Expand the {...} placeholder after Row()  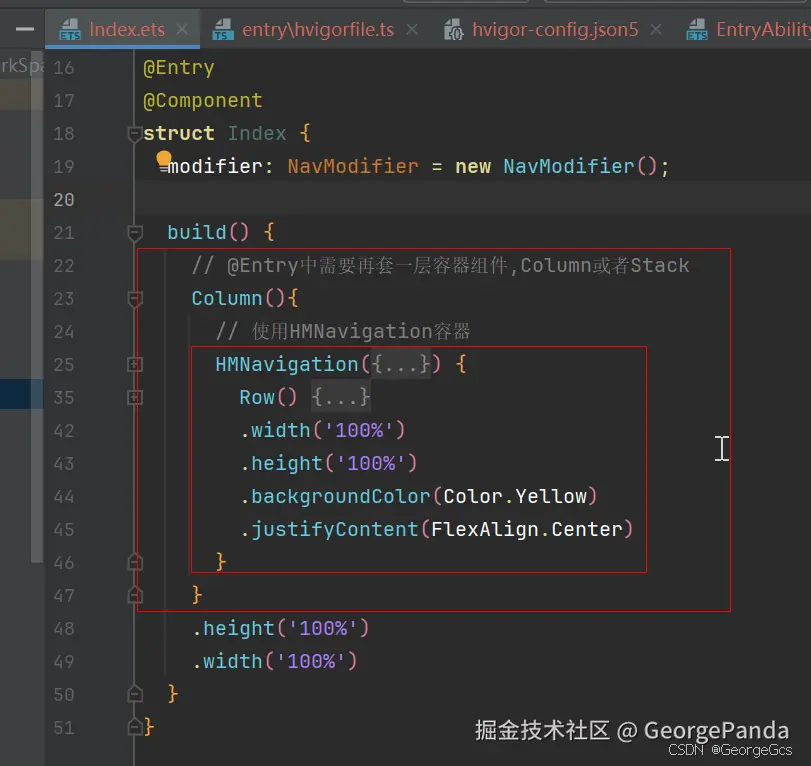tap(341, 398)
